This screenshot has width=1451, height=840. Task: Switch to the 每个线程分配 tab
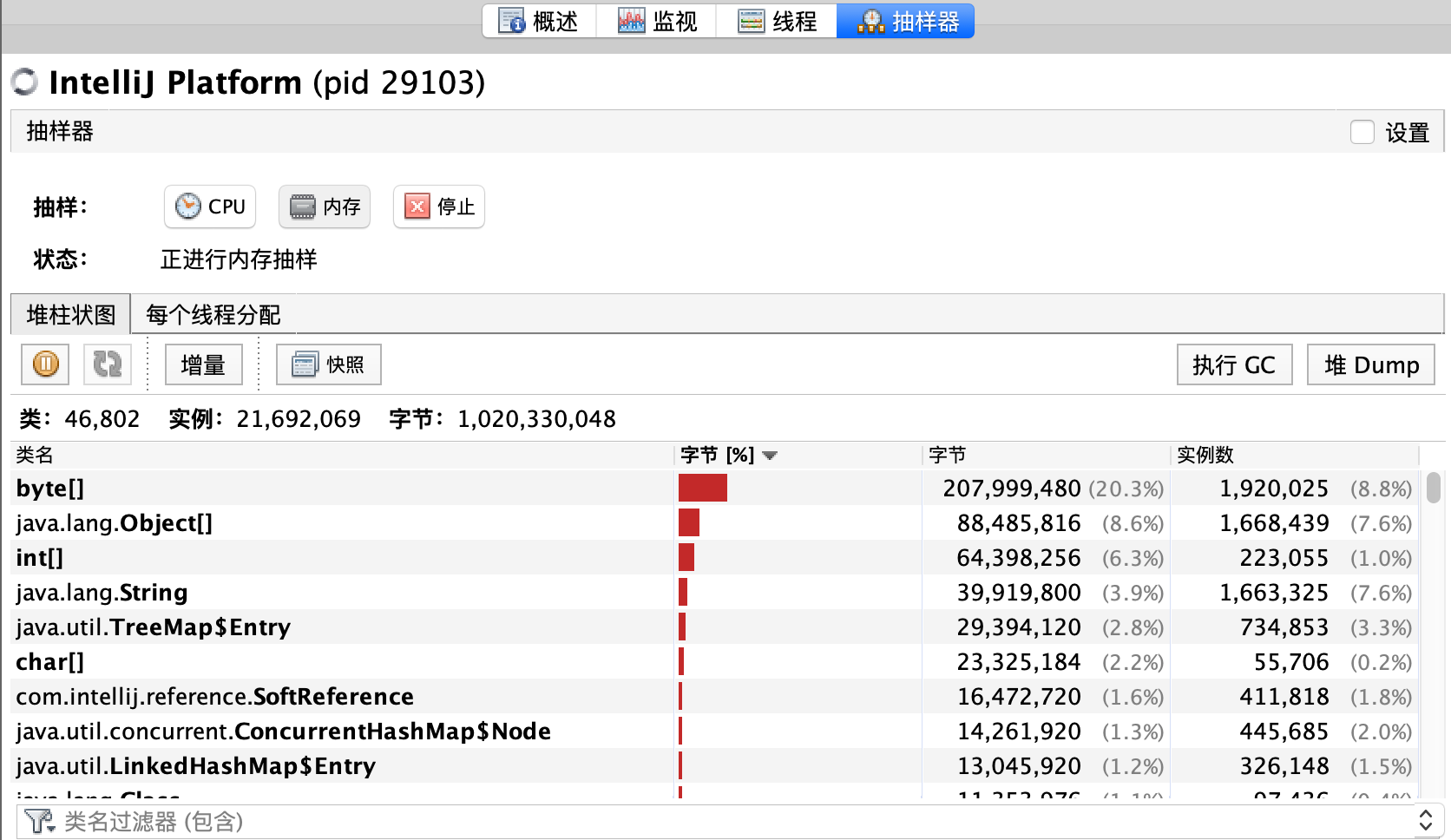[x=213, y=314]
